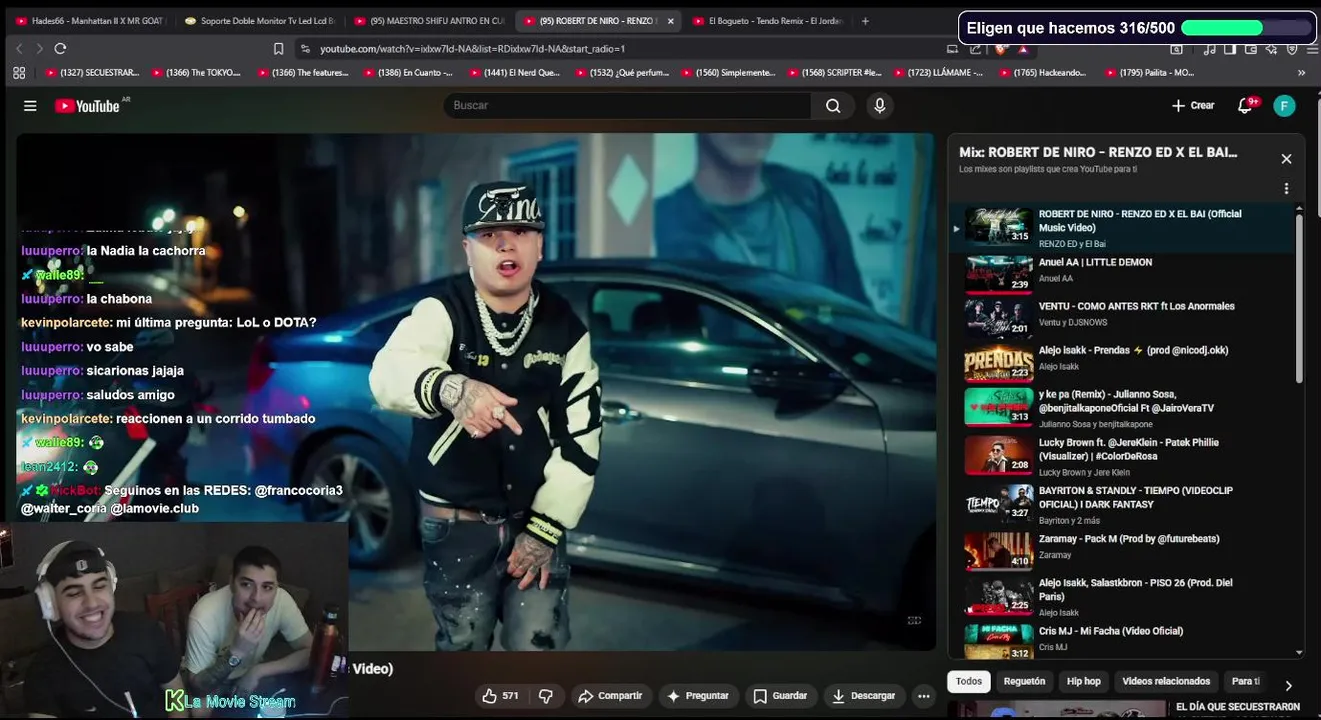This screenshot has height=720, width=1321.
Task: Select the Hip hop filter chip
Action: coord(1083,681)
